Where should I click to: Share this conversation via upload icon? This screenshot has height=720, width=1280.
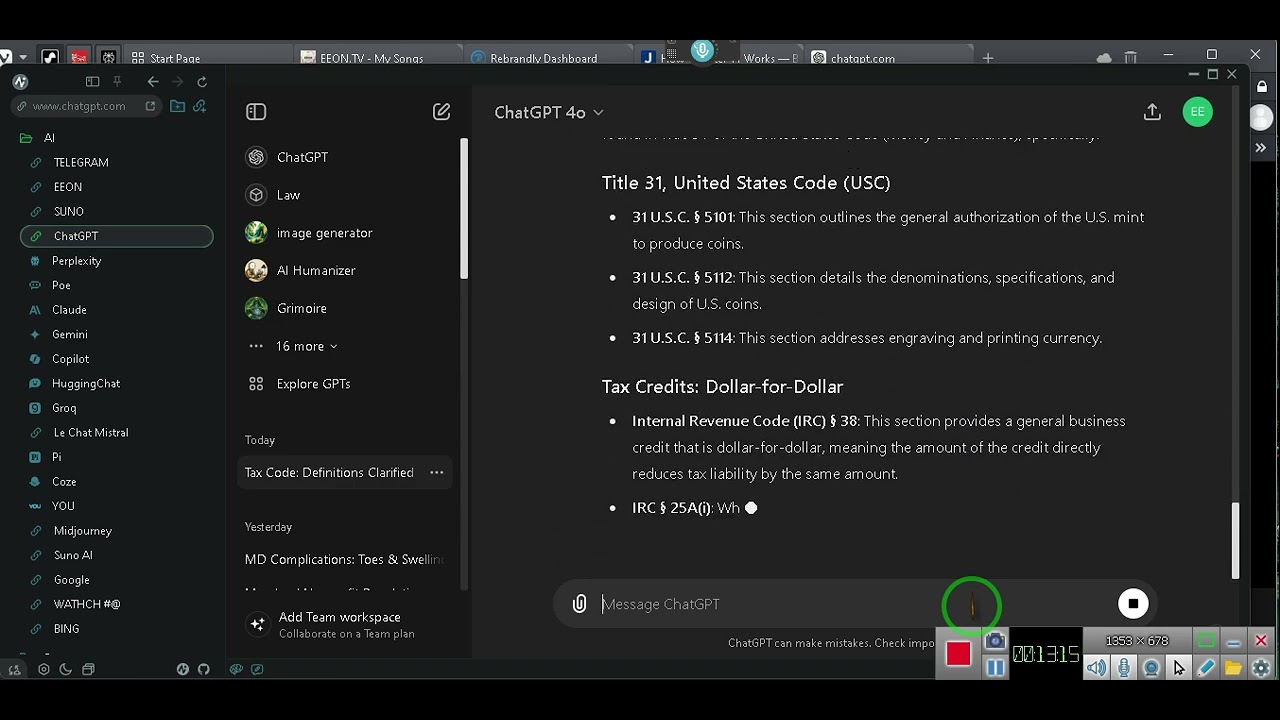click(x=1152, y=112)
